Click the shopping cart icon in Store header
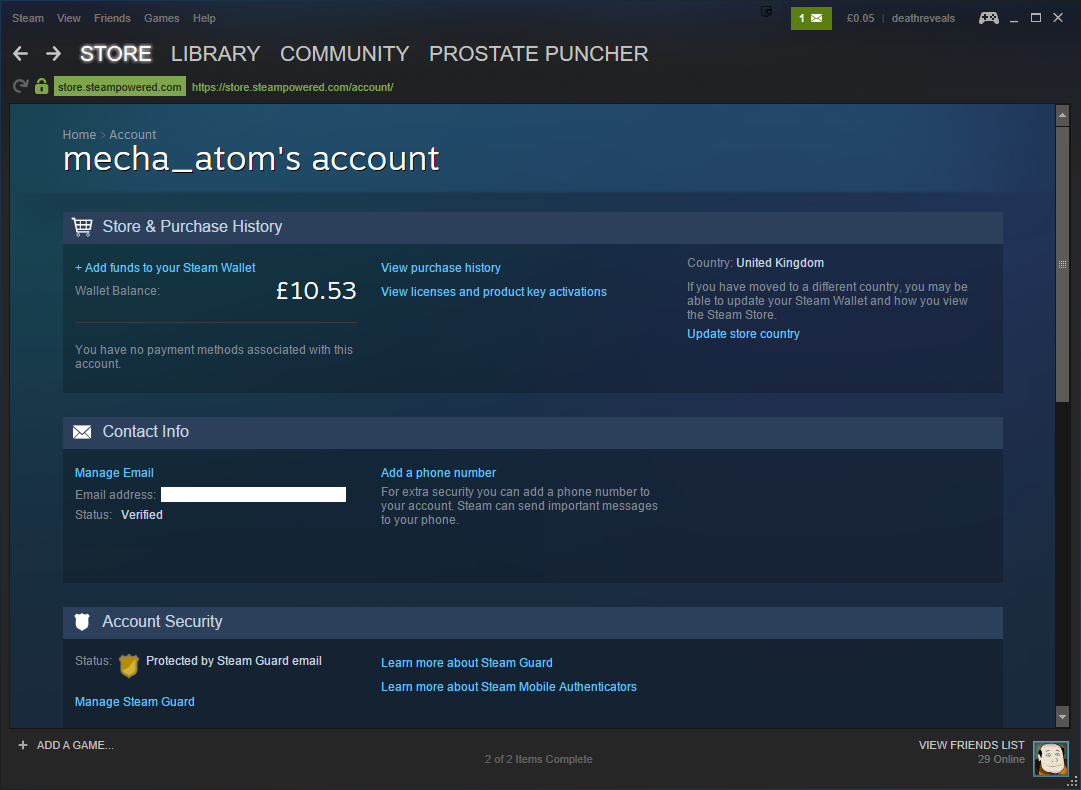This screenshot has height=790, width=1081. (82, 227)
